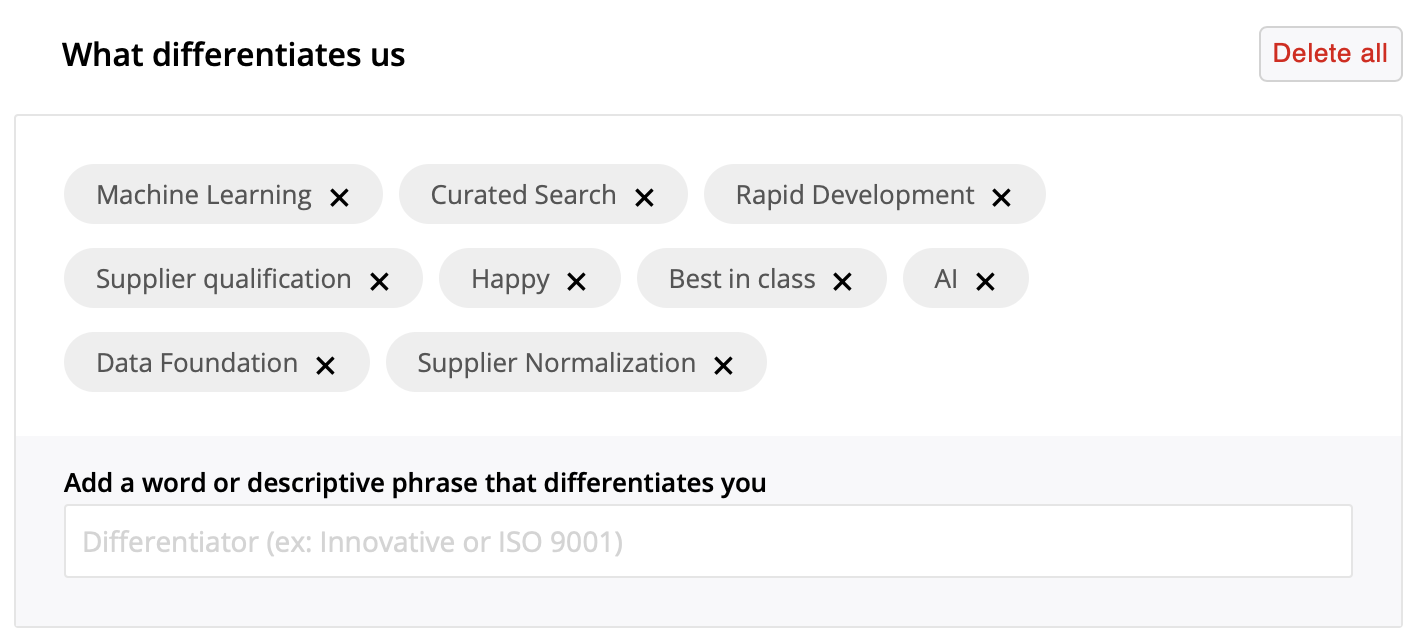Screen dimensions: 1424x644
Task: Click the Delete all button
Action: 1330,54
